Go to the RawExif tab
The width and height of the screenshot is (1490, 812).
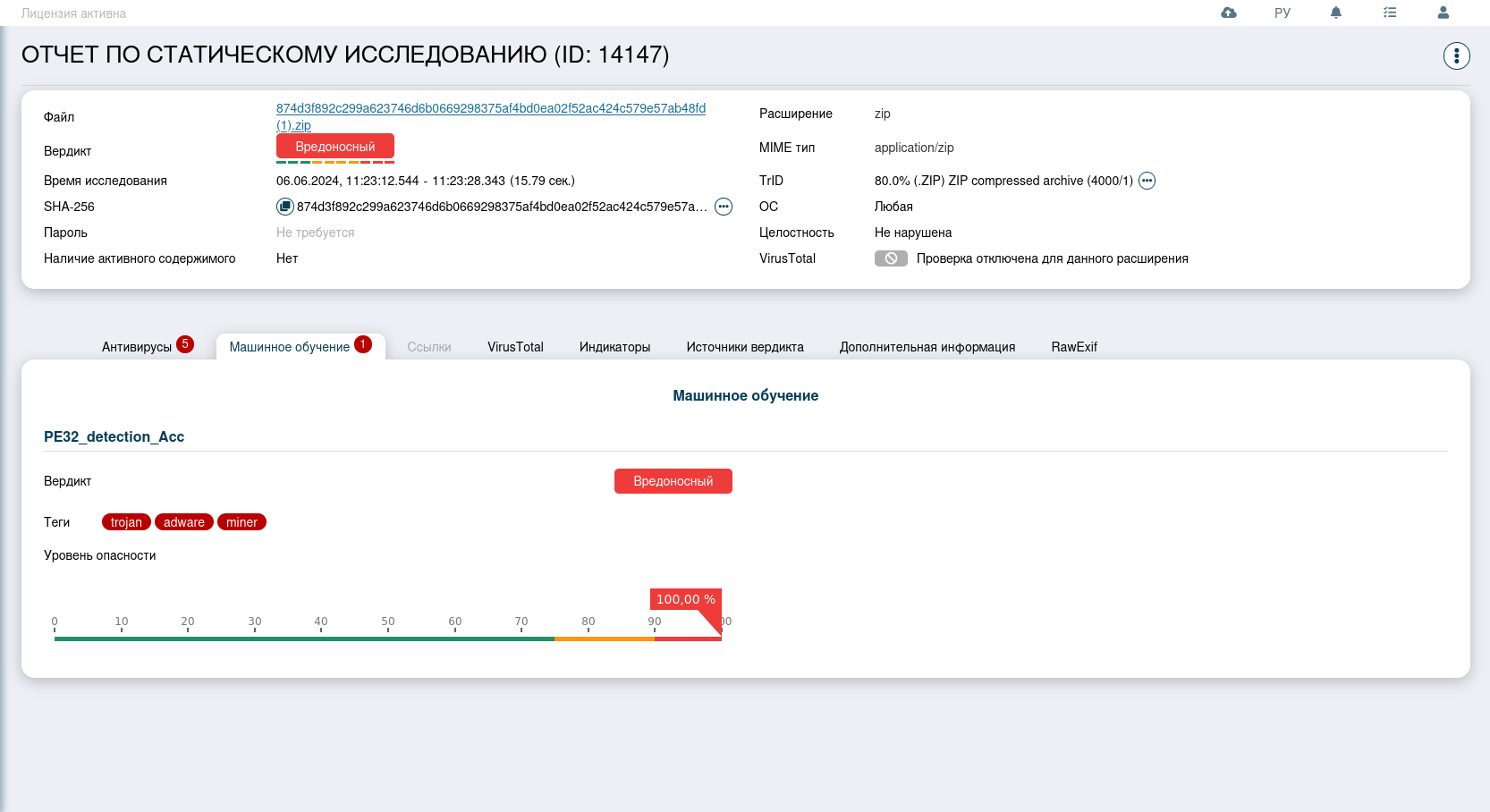[1073, 347]
